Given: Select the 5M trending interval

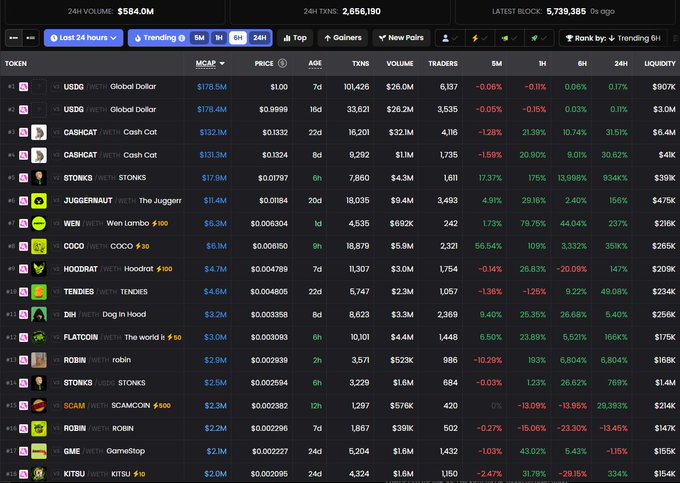Looking at the screenshot, I should (199, 38).
